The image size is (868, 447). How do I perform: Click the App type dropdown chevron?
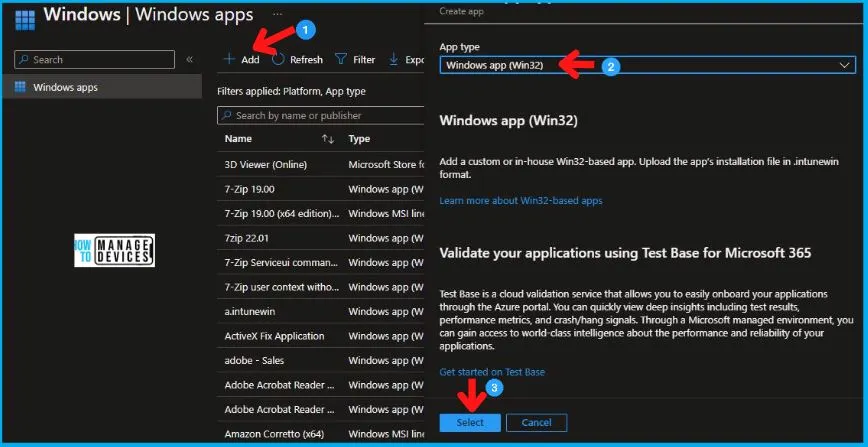(x=844, y=65)
